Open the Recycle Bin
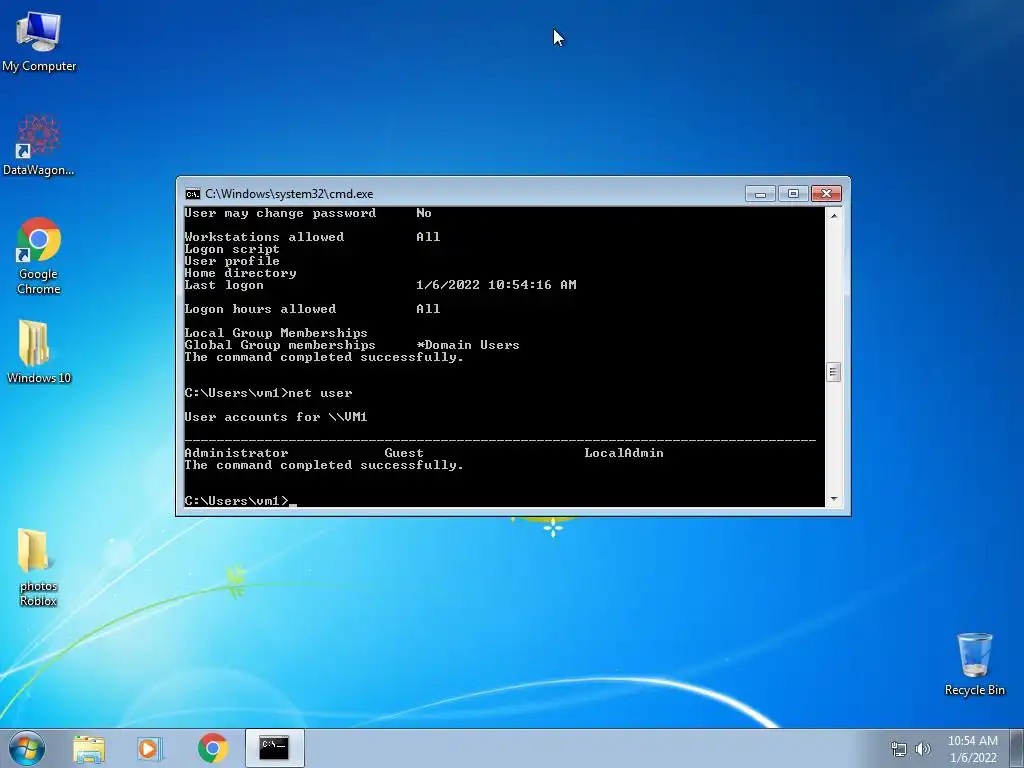1024x768 pixels. pos(974,664)
